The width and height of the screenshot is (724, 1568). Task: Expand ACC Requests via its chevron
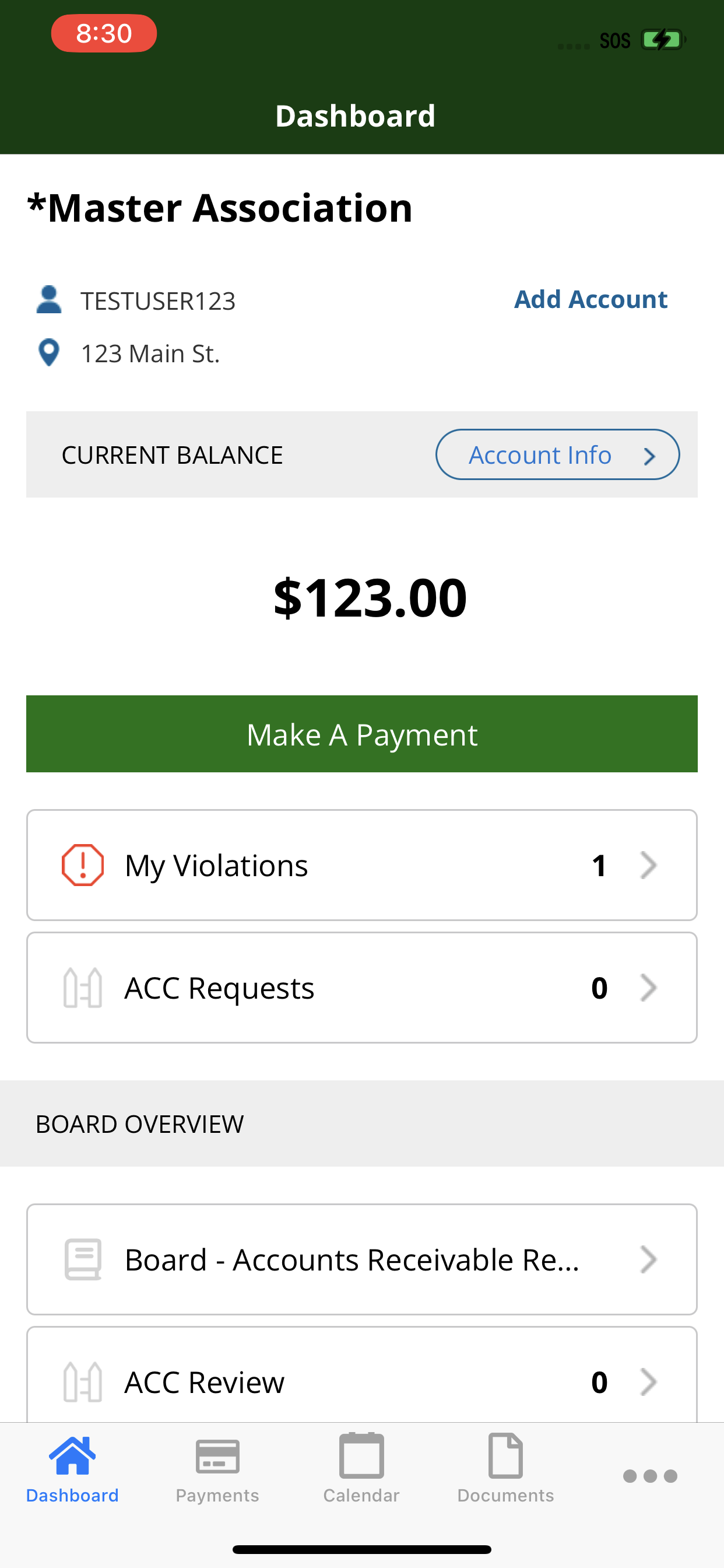649,988
